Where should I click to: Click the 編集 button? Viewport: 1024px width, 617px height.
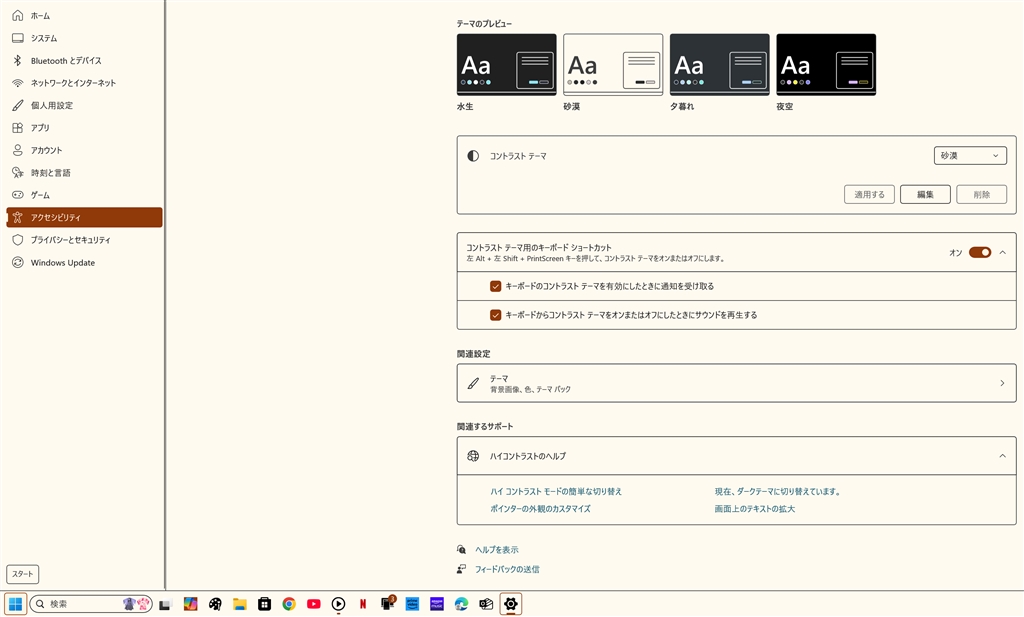pos(925,195)
